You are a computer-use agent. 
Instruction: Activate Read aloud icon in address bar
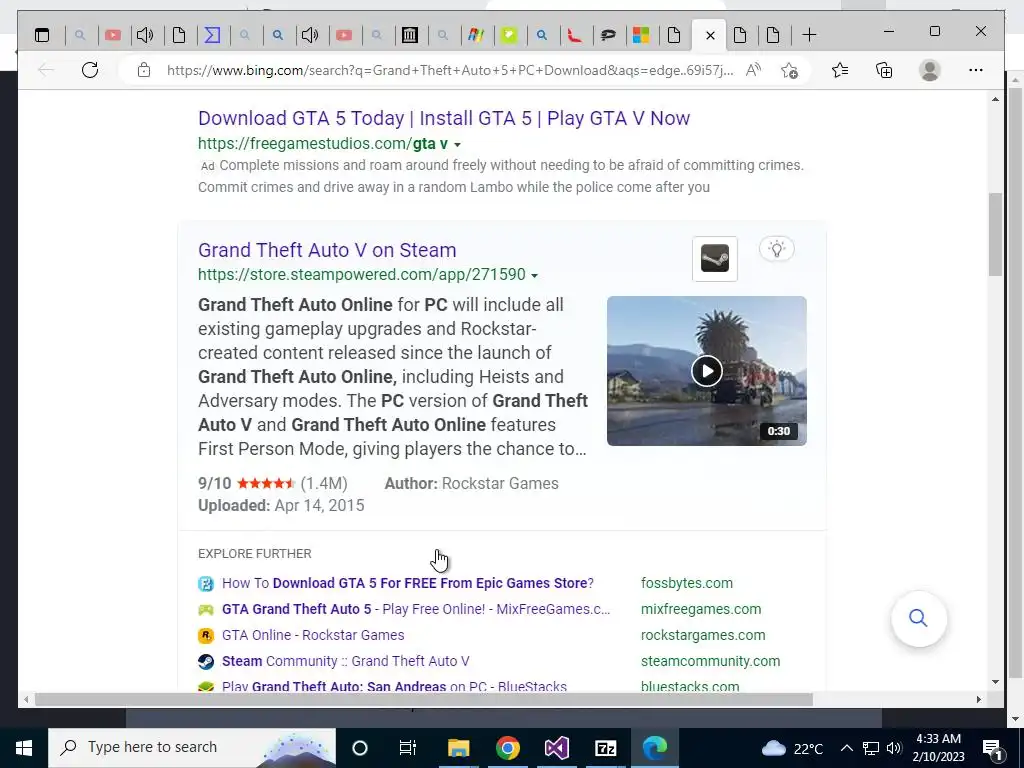tap(753, 70)
